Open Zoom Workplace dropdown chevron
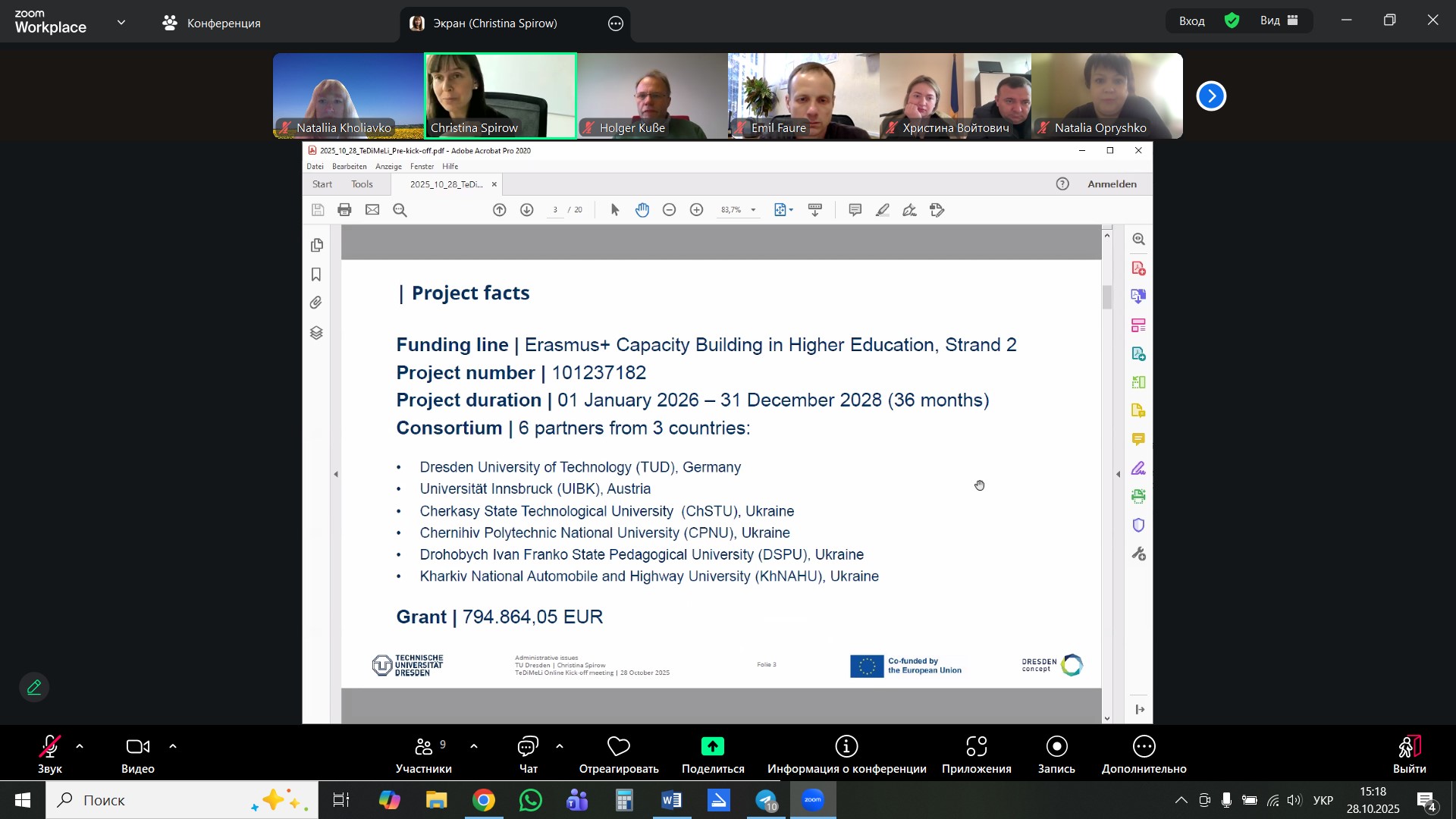Screen dimensions: 1456x819 (121, 23)
